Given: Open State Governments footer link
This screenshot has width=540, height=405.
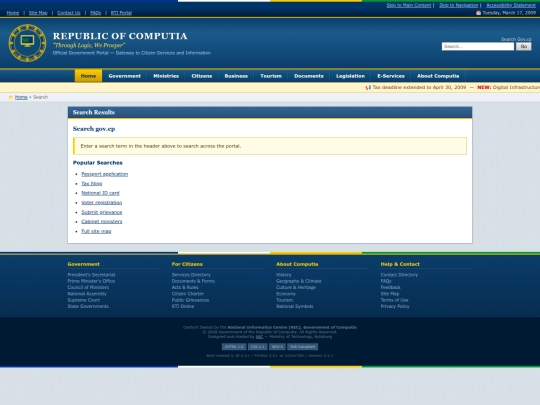Looking at the screenshot, I should point(88,306).
